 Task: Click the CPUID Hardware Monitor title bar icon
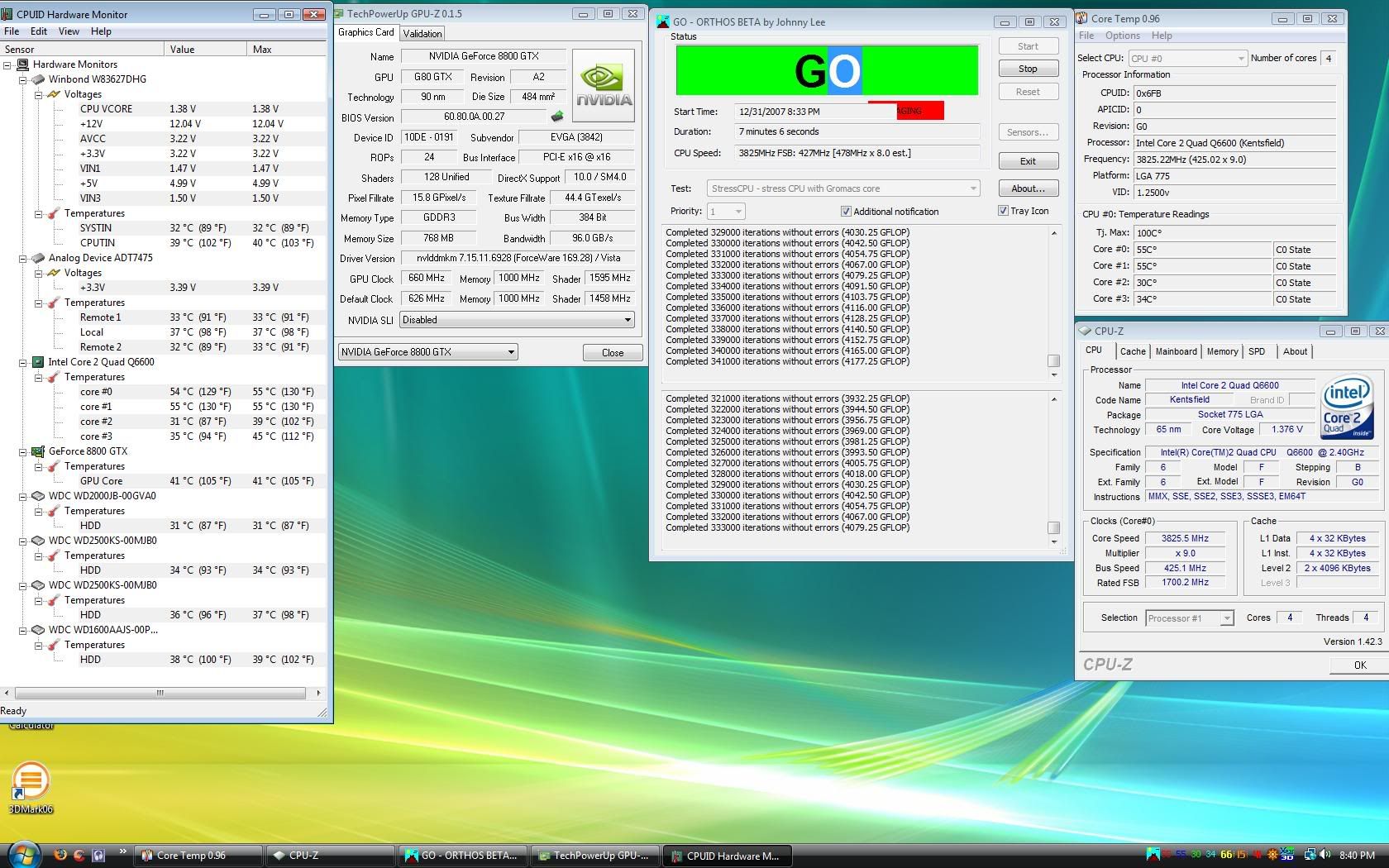(x=8, y=14)
